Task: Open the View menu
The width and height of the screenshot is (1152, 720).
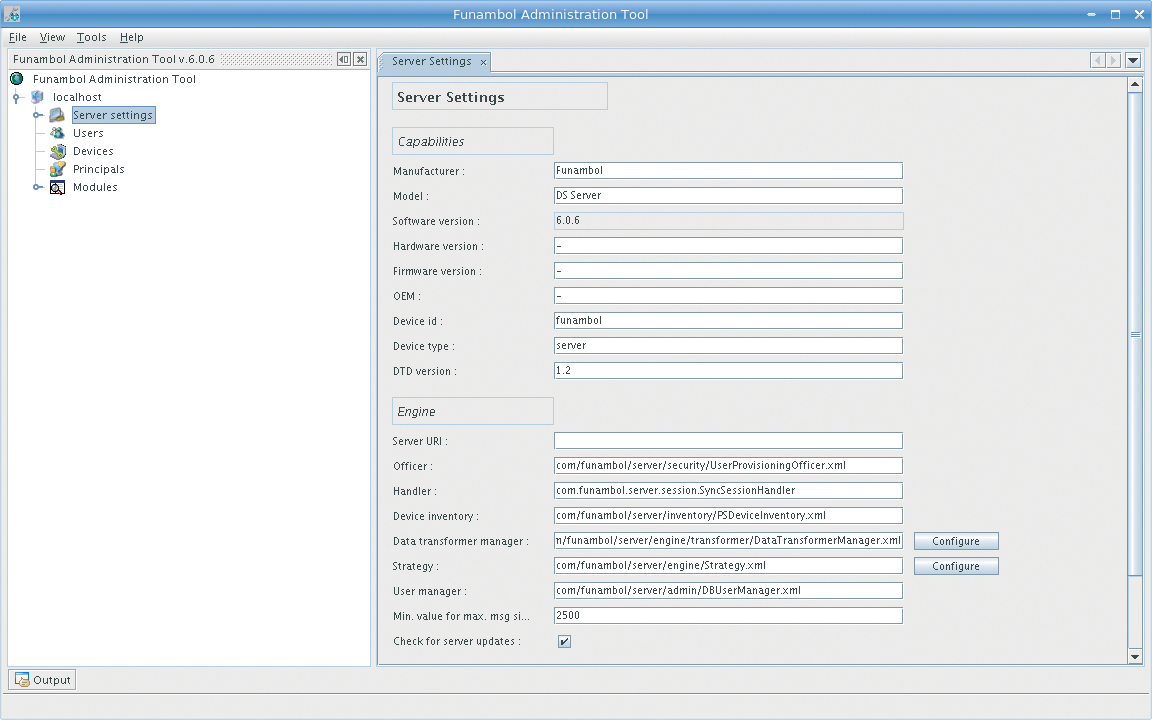Action: (52, 37)
